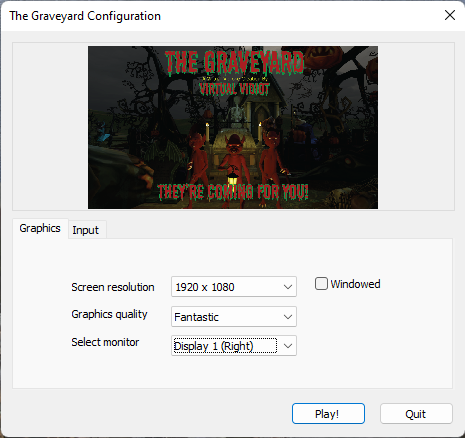Click The Graveyard Configuration title text
Viewport: 465px width, 438px height.
[x=85, y=16]
